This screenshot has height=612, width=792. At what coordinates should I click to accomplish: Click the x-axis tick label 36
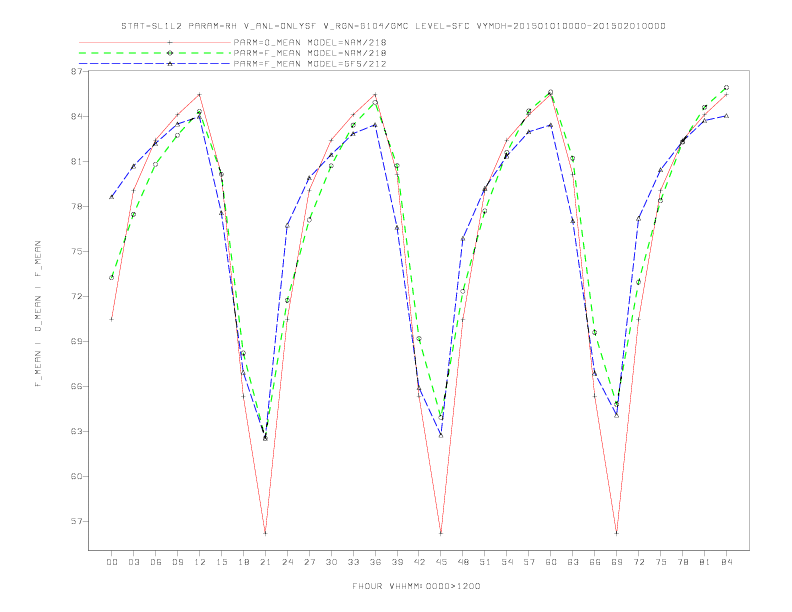coord(375,562)
